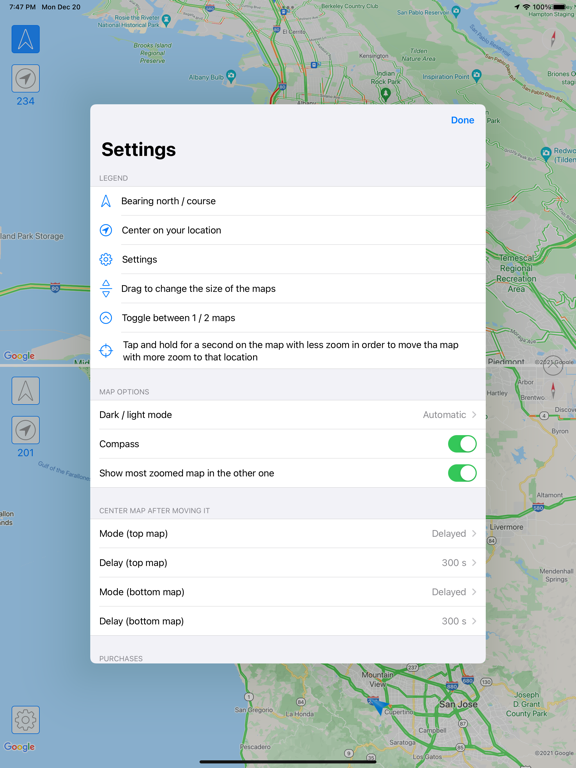Open Mode (top map) Delayed option
The width and height of the screenshot is (576, 768).
tap(288, 533)
